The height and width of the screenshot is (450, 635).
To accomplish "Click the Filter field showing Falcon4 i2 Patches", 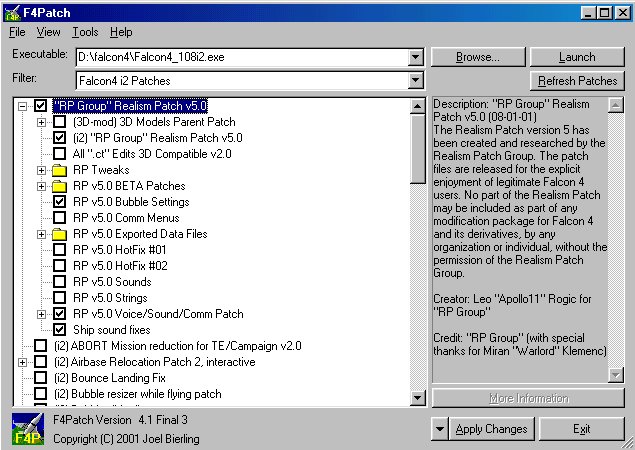I will [242, 81].
